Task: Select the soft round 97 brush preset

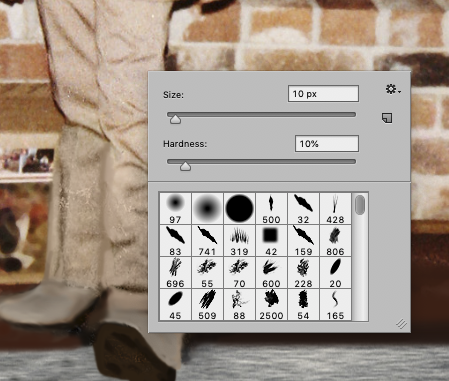Action: tap(175, 208)
